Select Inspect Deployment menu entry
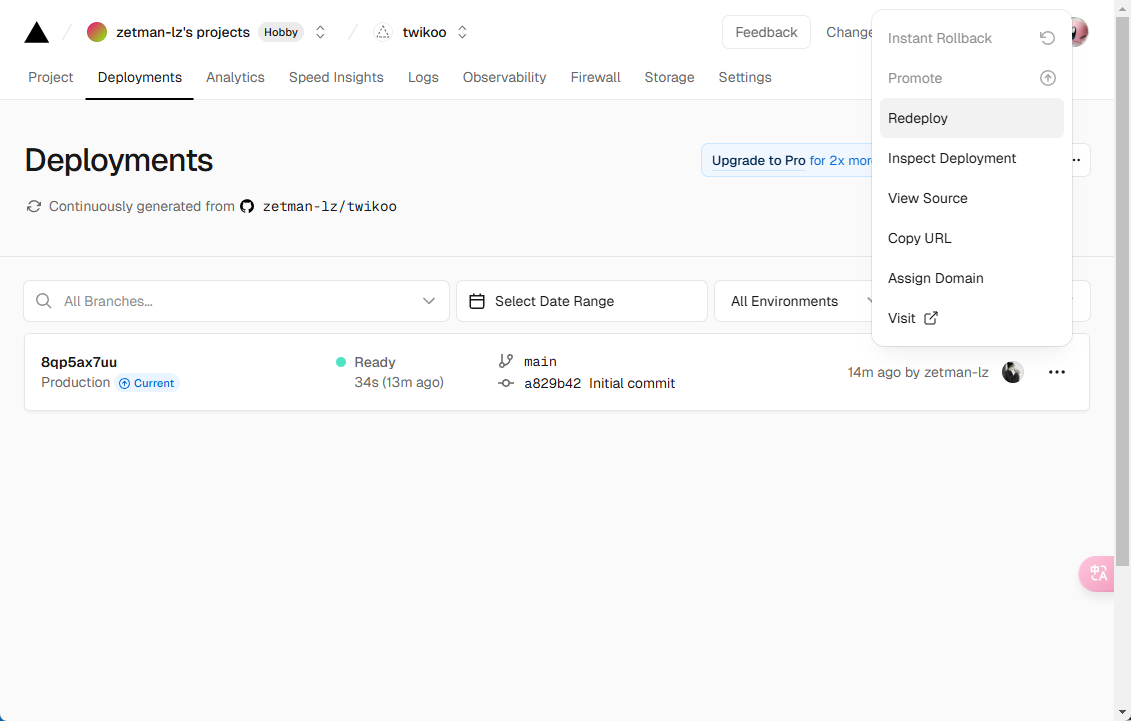1131x721 pixels. tap(972, 159)
